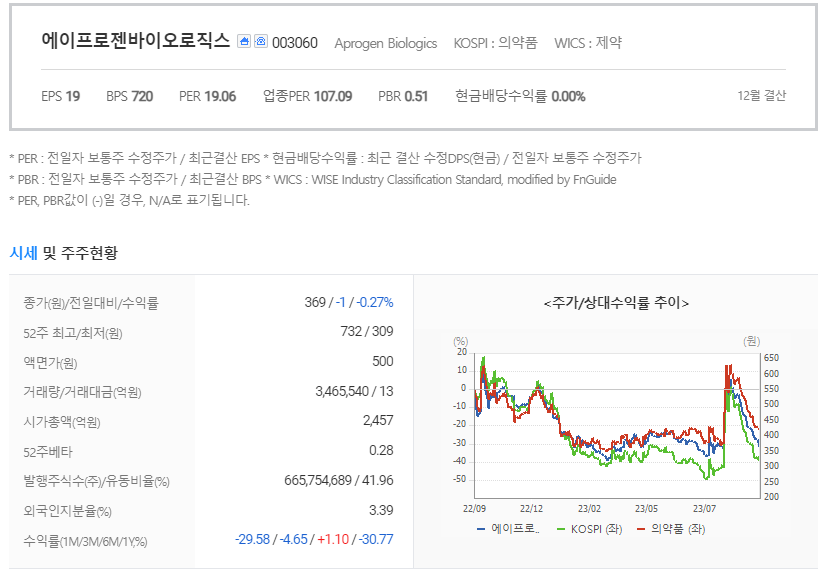Select the face value 500

(x=382, y=361)
